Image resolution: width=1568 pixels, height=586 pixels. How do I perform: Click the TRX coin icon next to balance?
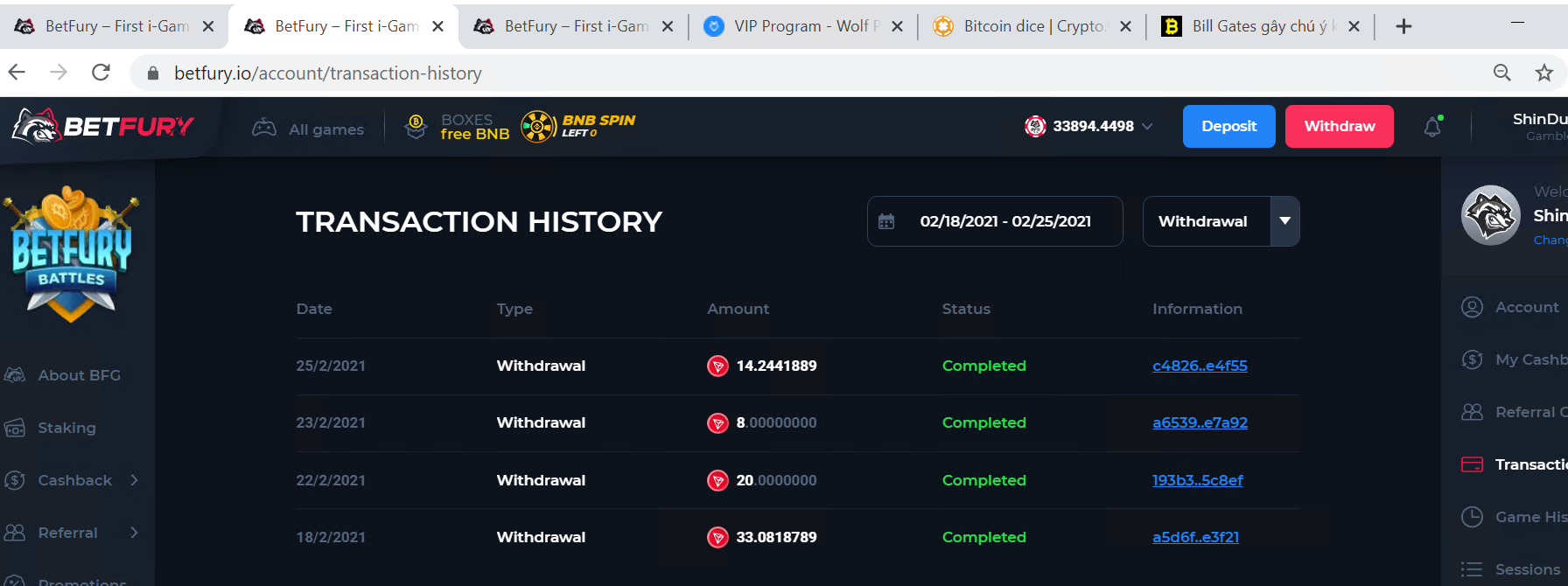(x=1035, y=126)
